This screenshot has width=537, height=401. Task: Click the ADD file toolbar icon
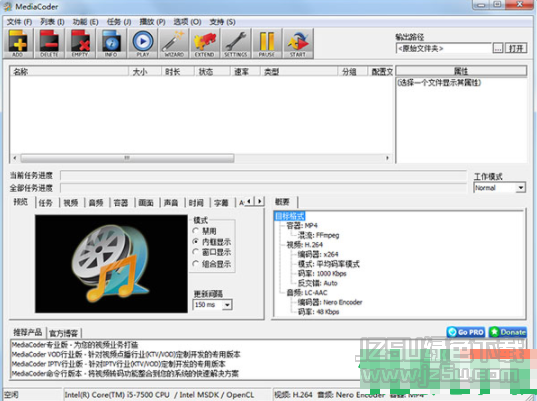(18, 43)
